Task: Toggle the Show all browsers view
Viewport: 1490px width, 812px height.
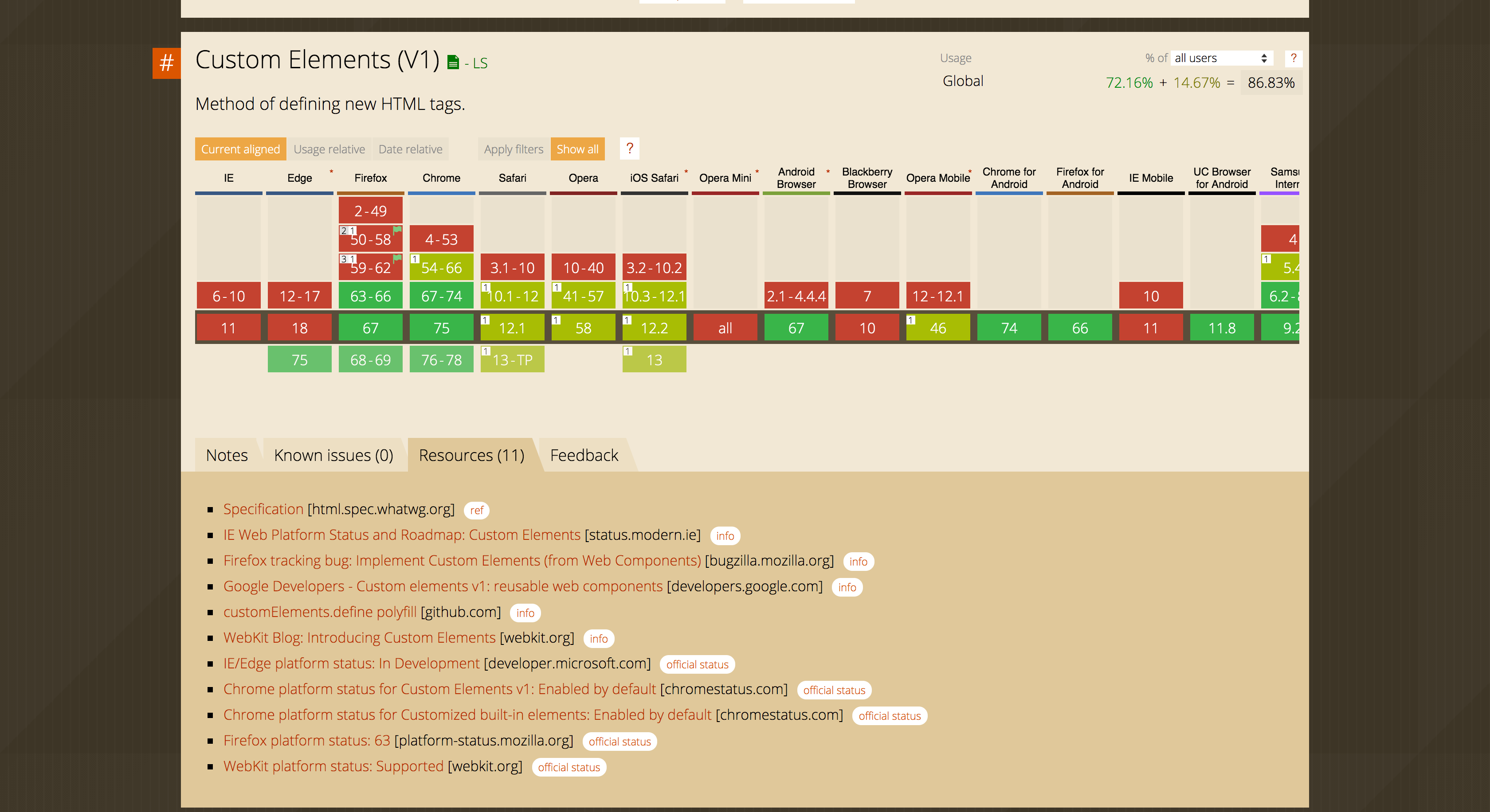Action: (577, 148)
